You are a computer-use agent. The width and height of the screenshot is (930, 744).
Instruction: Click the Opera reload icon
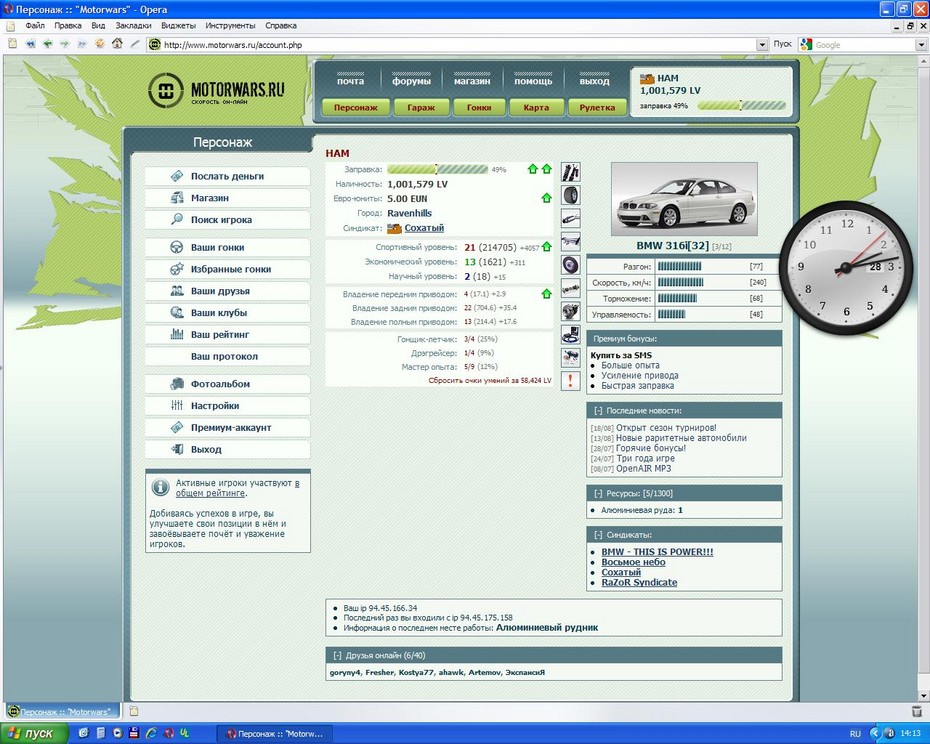[x=100, y=44]
